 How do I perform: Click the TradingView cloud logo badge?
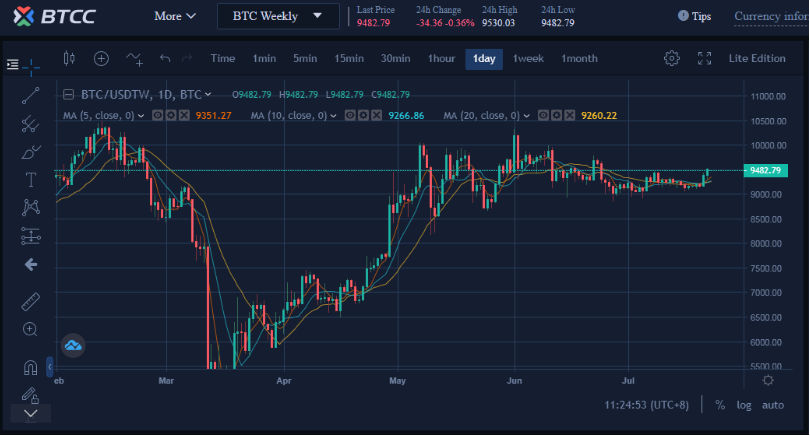[x=73, y=345]
